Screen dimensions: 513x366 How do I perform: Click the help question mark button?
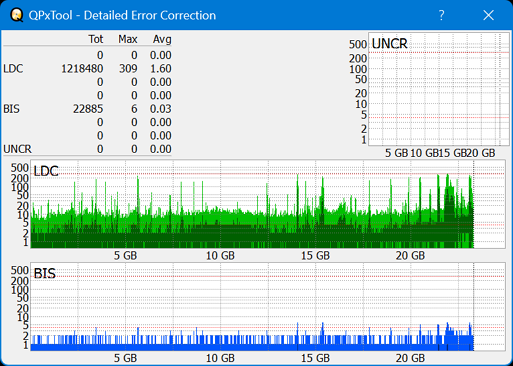tap(441, 15)
